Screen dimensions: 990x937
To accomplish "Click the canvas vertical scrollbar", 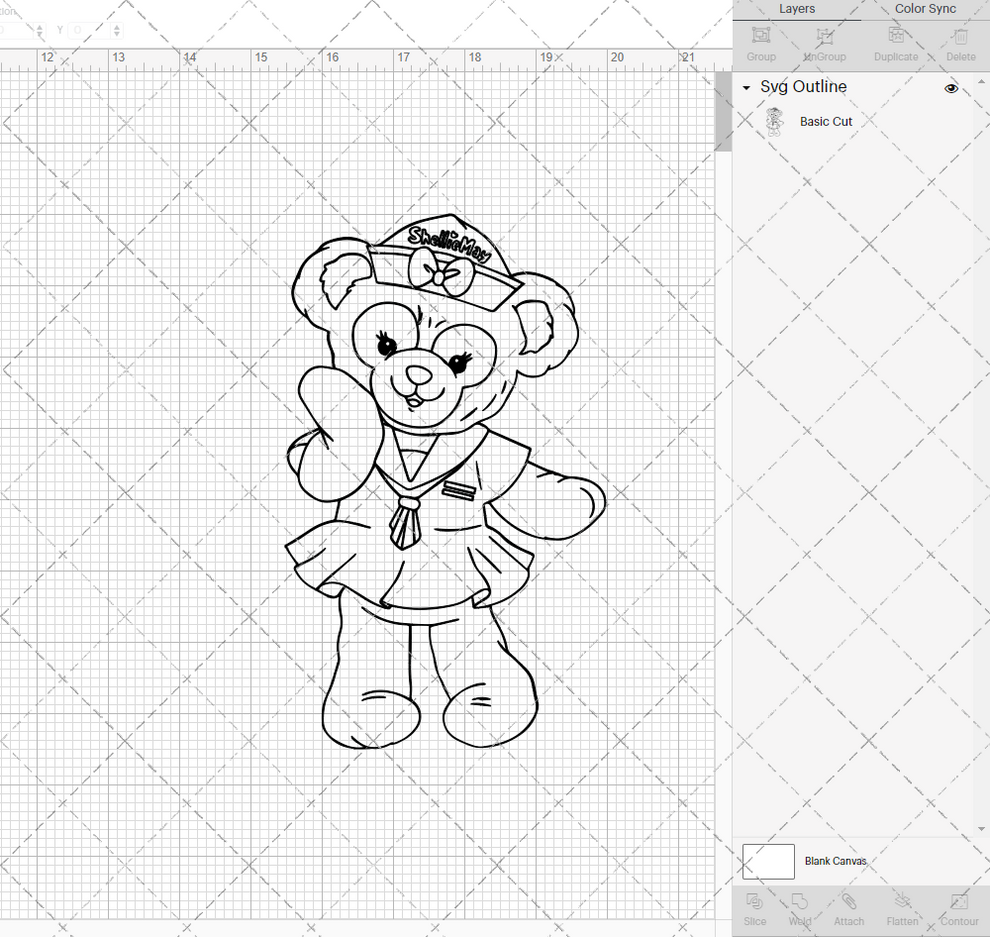I will coord(722,110).
